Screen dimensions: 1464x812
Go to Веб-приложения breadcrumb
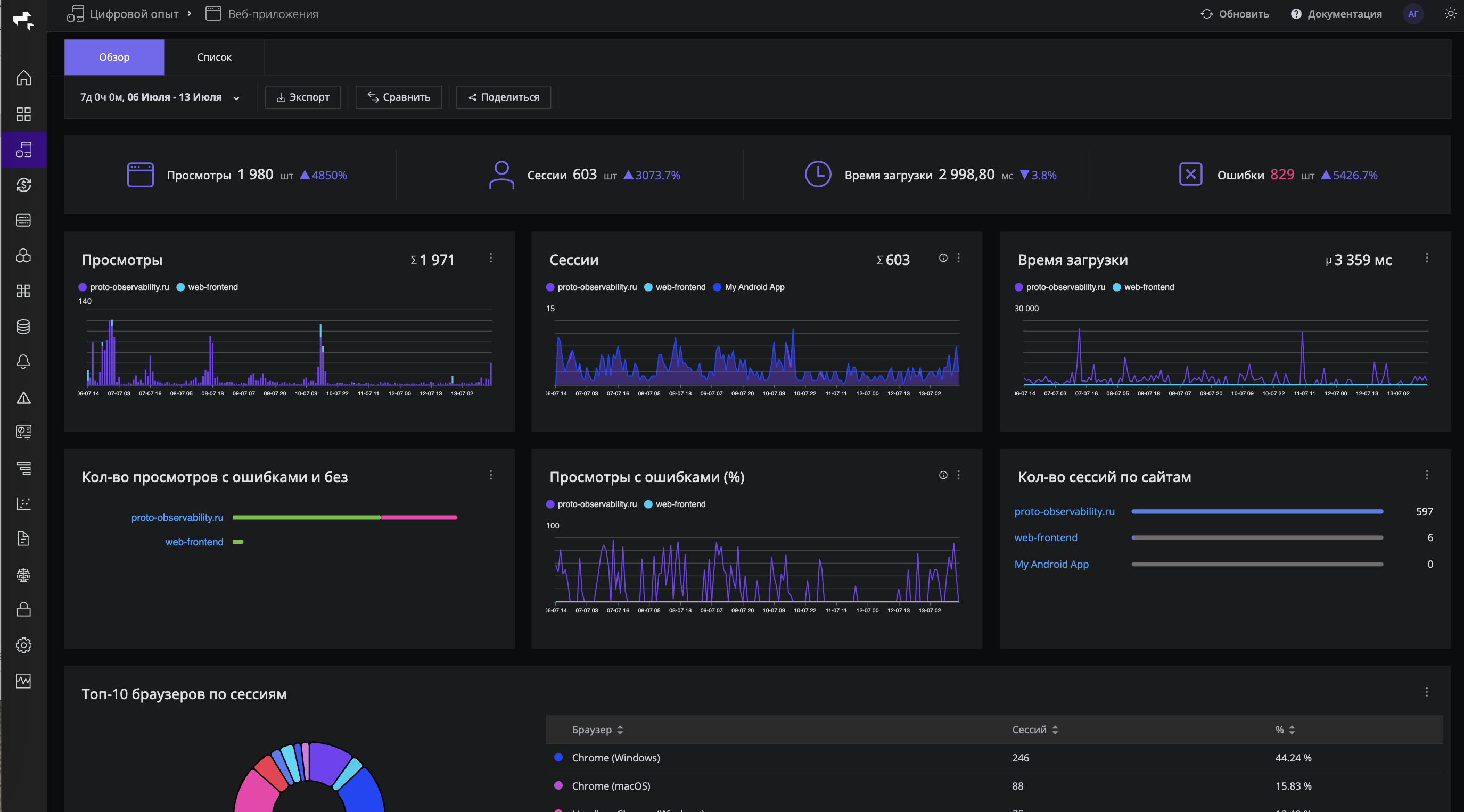[x=262, y=14]
